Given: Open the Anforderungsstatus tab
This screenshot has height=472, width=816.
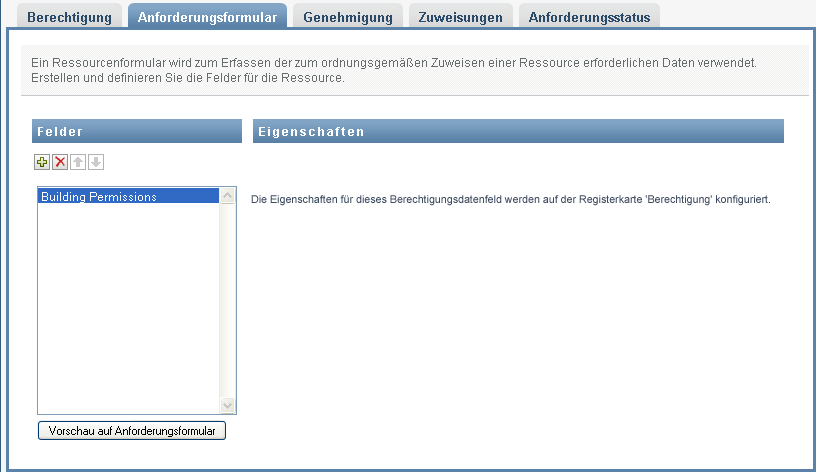Looking at the screenshot, I should (x=589, y=17).
